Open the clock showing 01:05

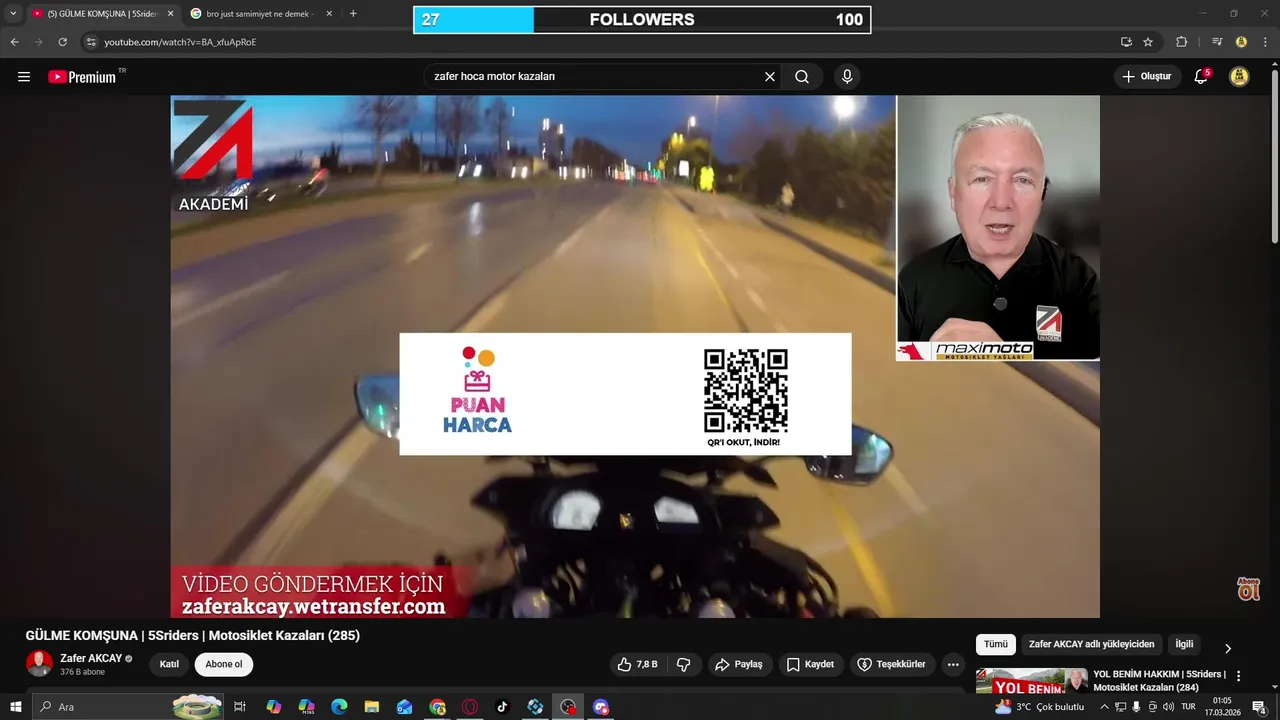(x=1222, y=707)
